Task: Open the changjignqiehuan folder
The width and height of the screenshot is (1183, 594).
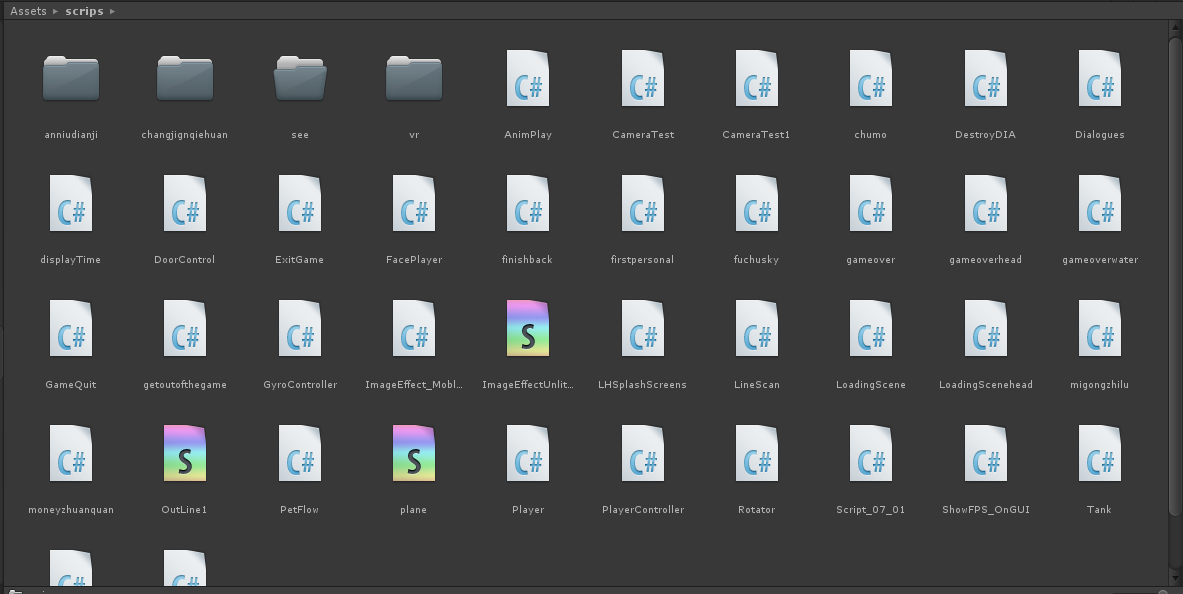Action: tap(185, 78)
